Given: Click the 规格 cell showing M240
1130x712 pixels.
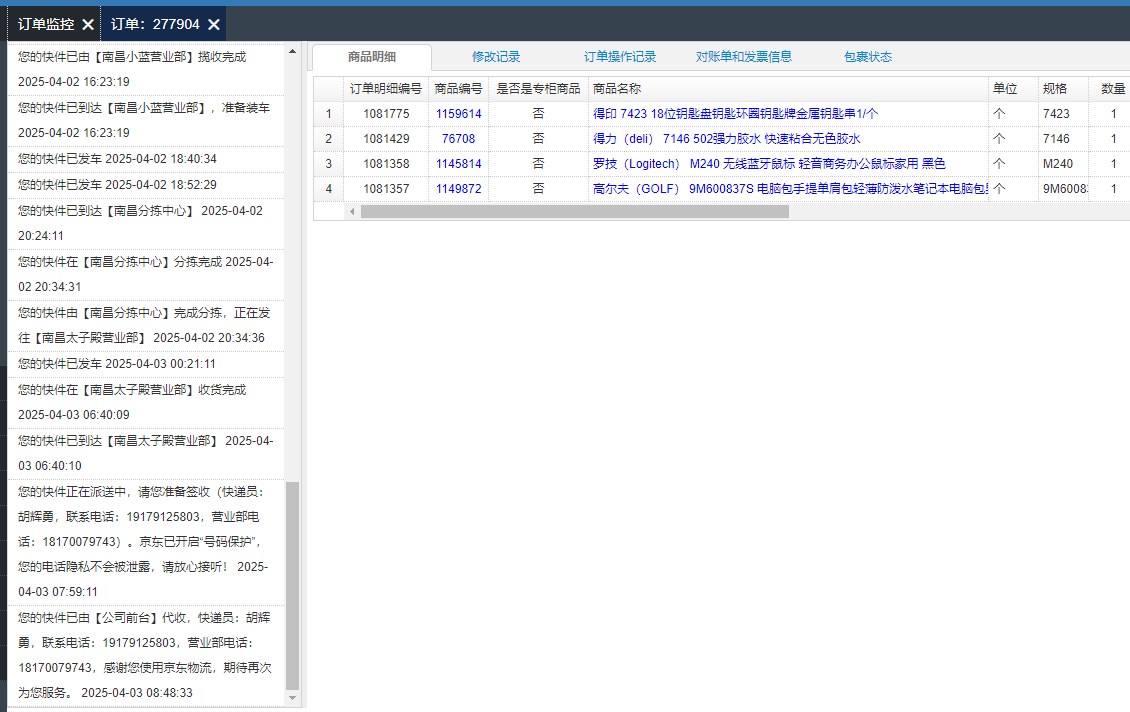Looking at the screenshot, I should tap(1063, 164).
